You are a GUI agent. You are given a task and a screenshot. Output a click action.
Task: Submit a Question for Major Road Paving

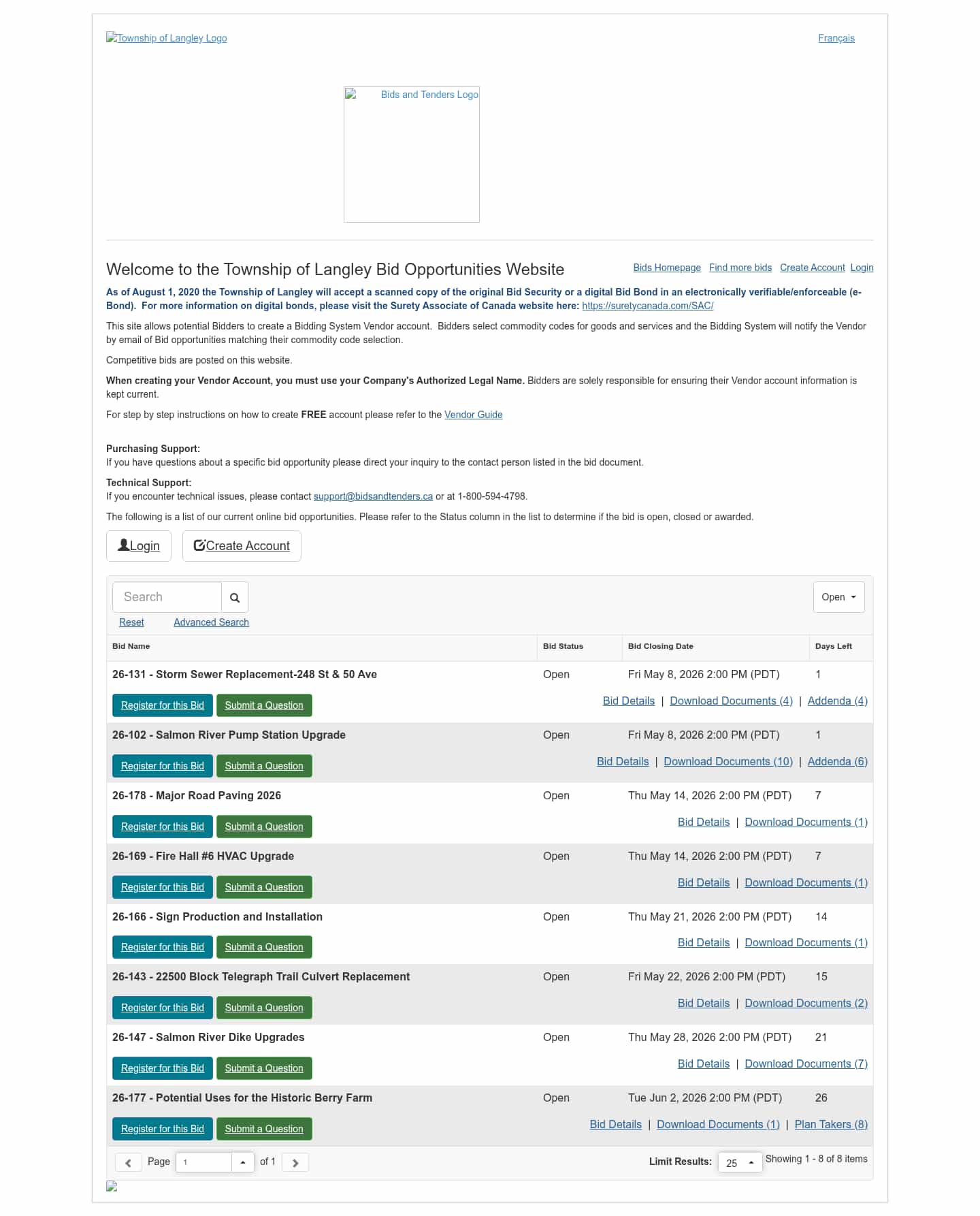[x=264, y=827]
